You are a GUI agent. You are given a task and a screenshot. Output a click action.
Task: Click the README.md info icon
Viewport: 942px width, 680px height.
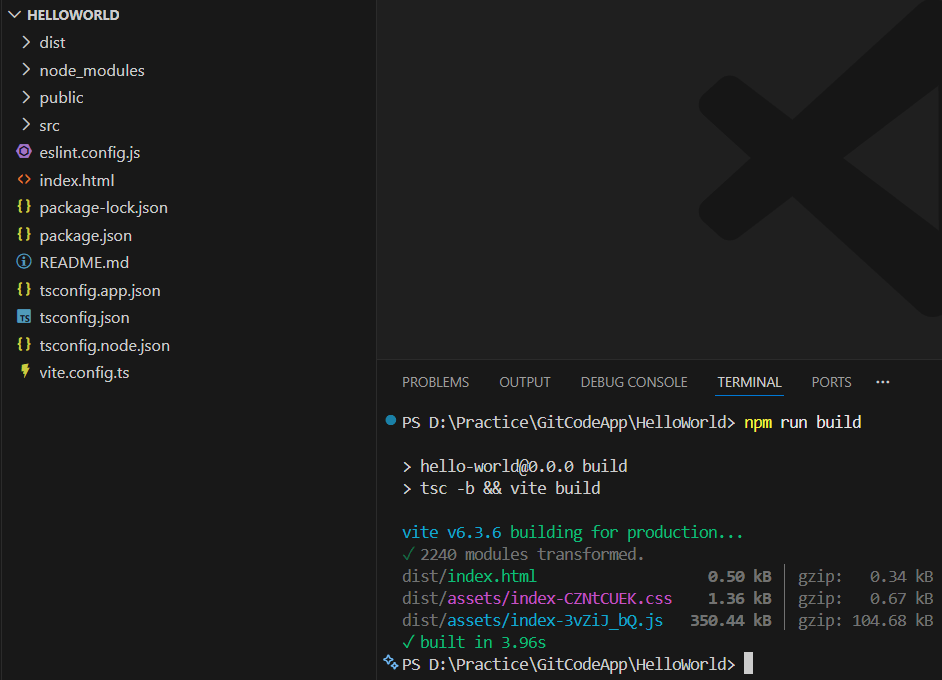coord(24,262)
